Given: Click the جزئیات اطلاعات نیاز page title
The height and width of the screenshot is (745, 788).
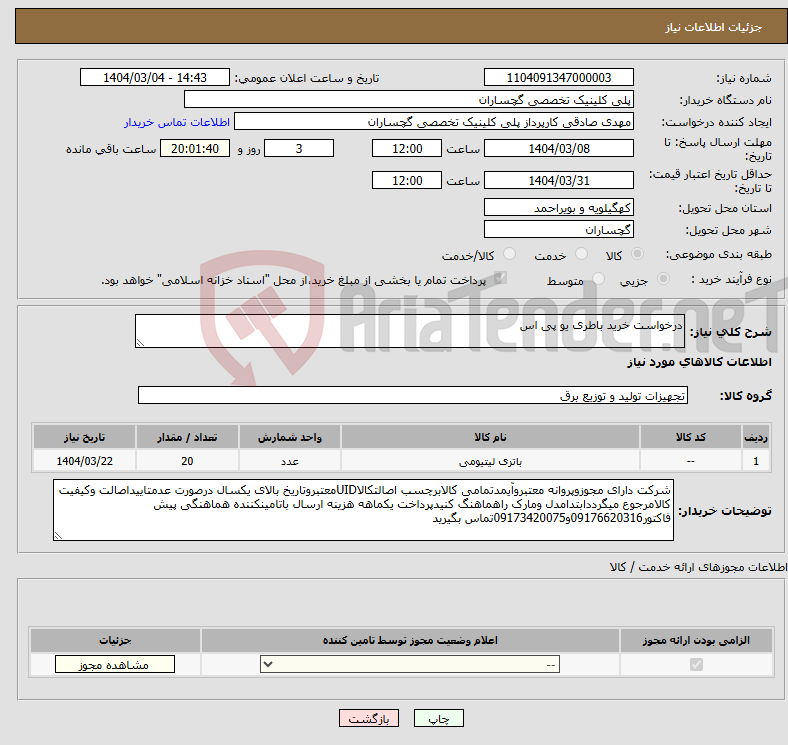Looking at the screenshot, I should 714,27.
